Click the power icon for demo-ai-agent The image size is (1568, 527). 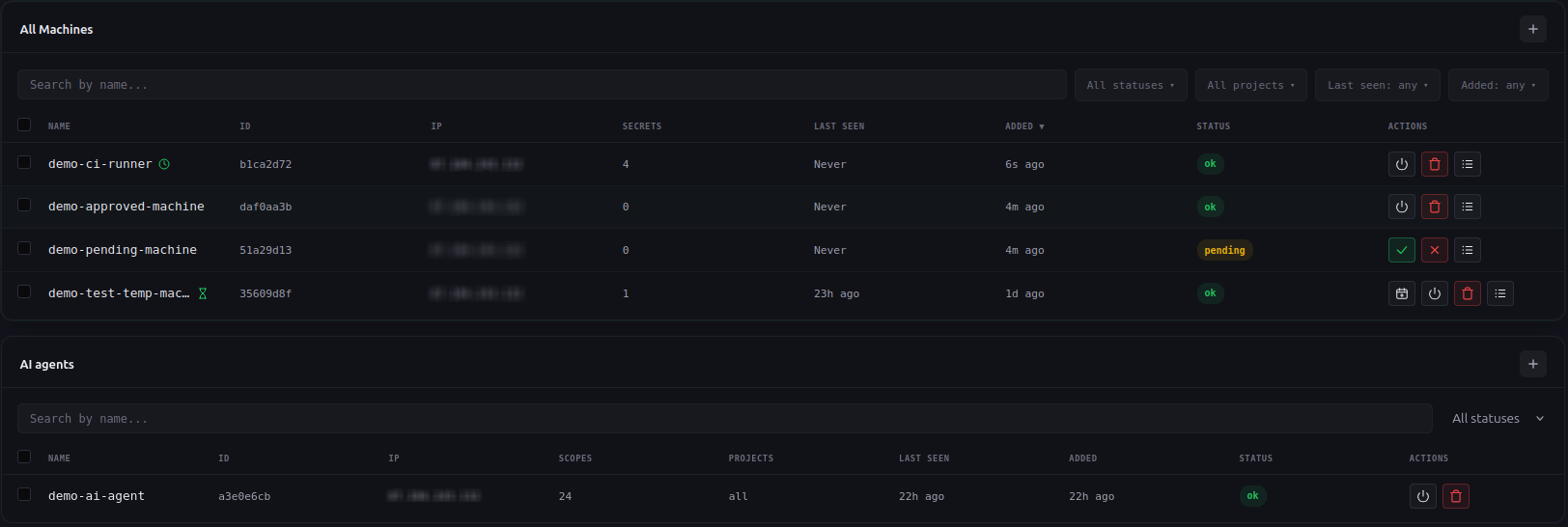pyautogui.click(x=1423, y=496)
